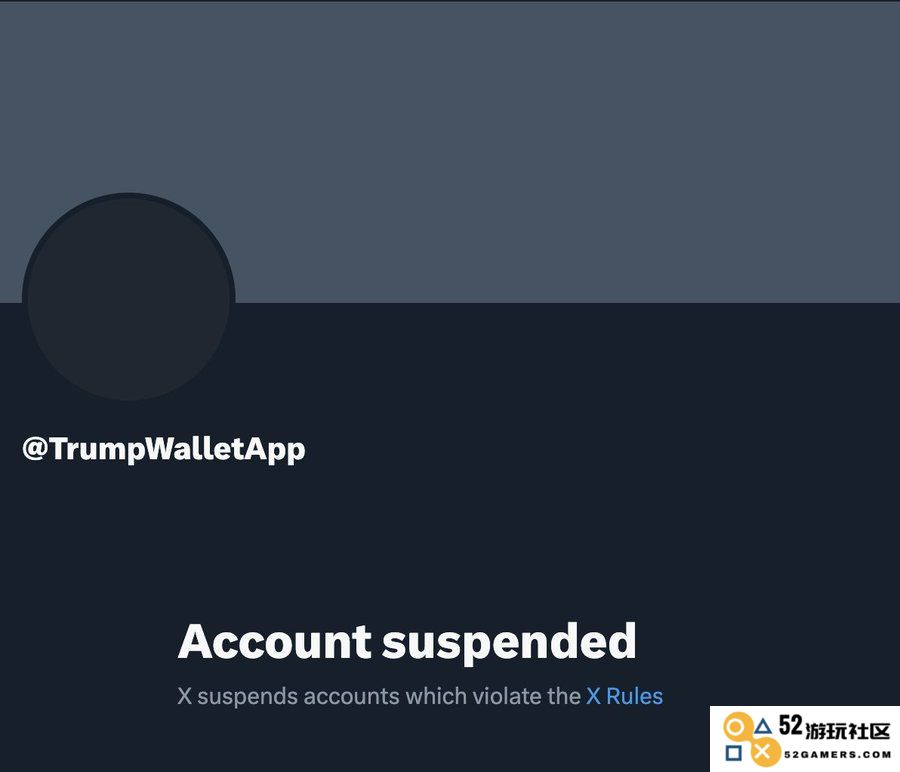Click the 52GAMERS.COM watermark text

pos(837,754)
